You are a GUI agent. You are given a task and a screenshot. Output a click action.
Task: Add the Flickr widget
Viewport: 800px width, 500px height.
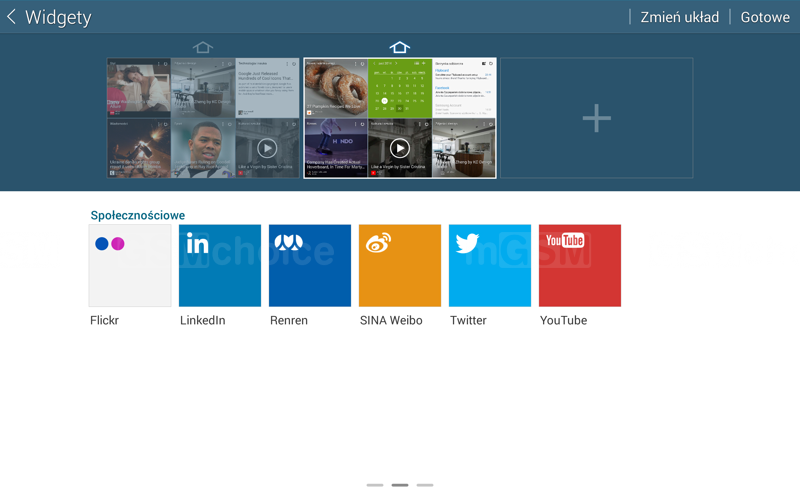pyautogui.click(x=130, y=266)
